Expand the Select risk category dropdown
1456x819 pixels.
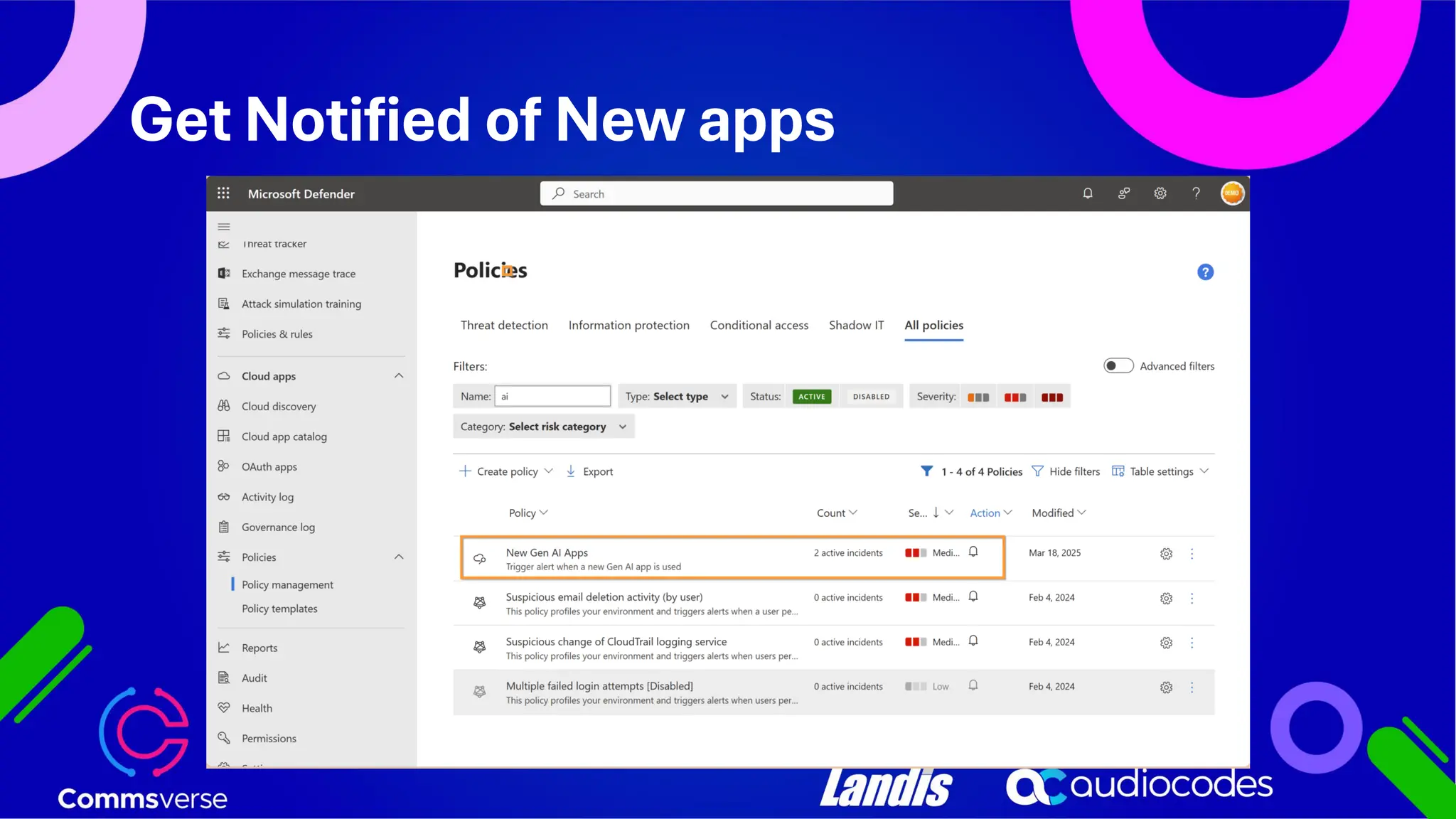click(x=543, y=427)
